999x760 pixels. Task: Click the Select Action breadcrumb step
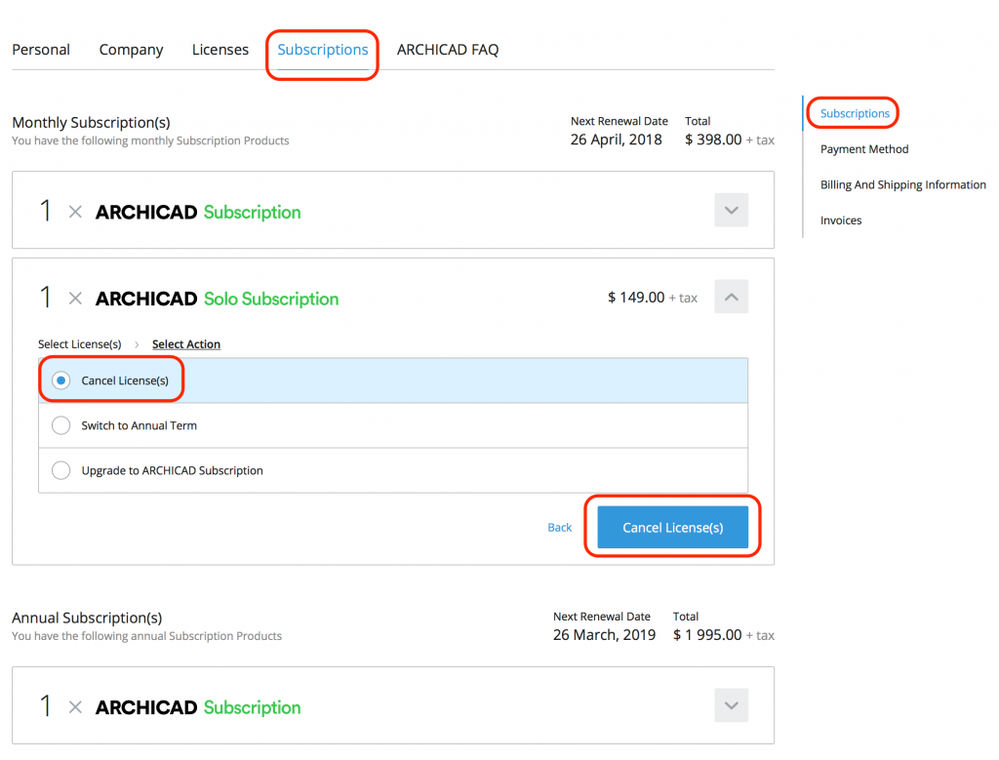tap(186, 344)
